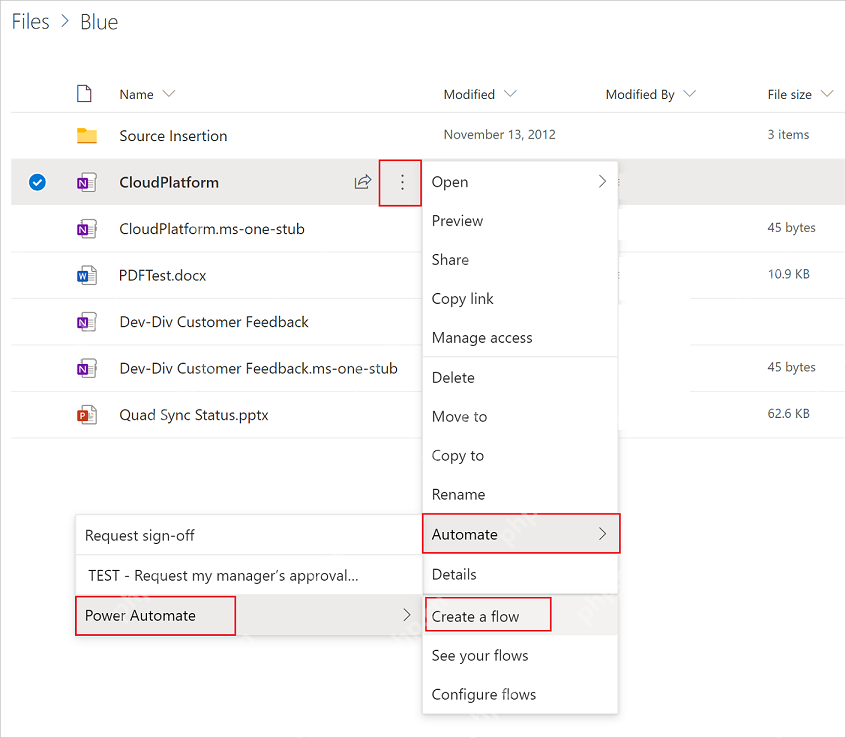Click the CloudPlatform OneNote file icon
Screen dimensions: 846x738
click(x=86, y=182)
